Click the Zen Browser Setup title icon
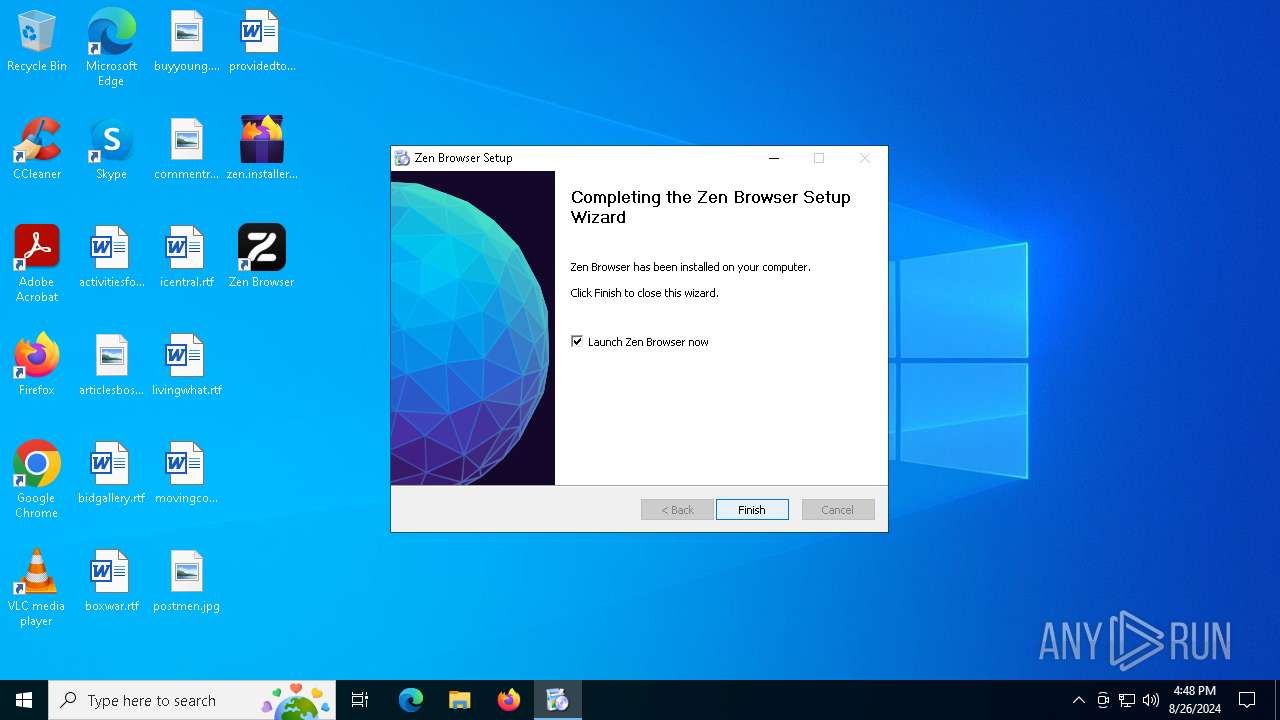1280x720 pixels. point(402,158)
